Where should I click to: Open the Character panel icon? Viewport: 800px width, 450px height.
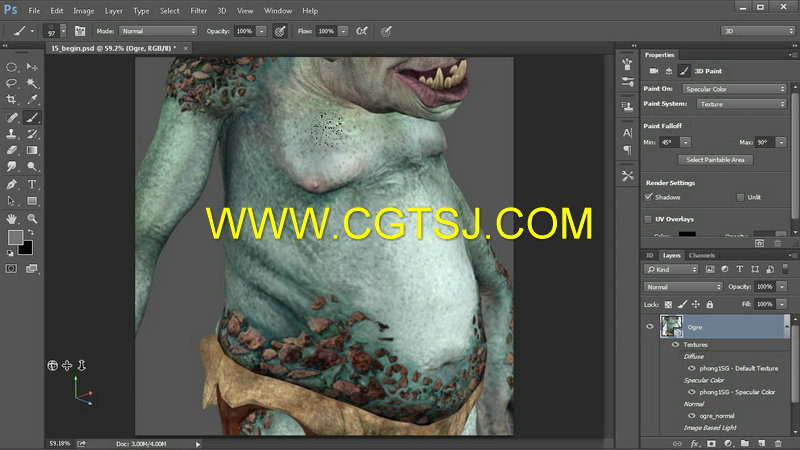(x=628, y=133)
